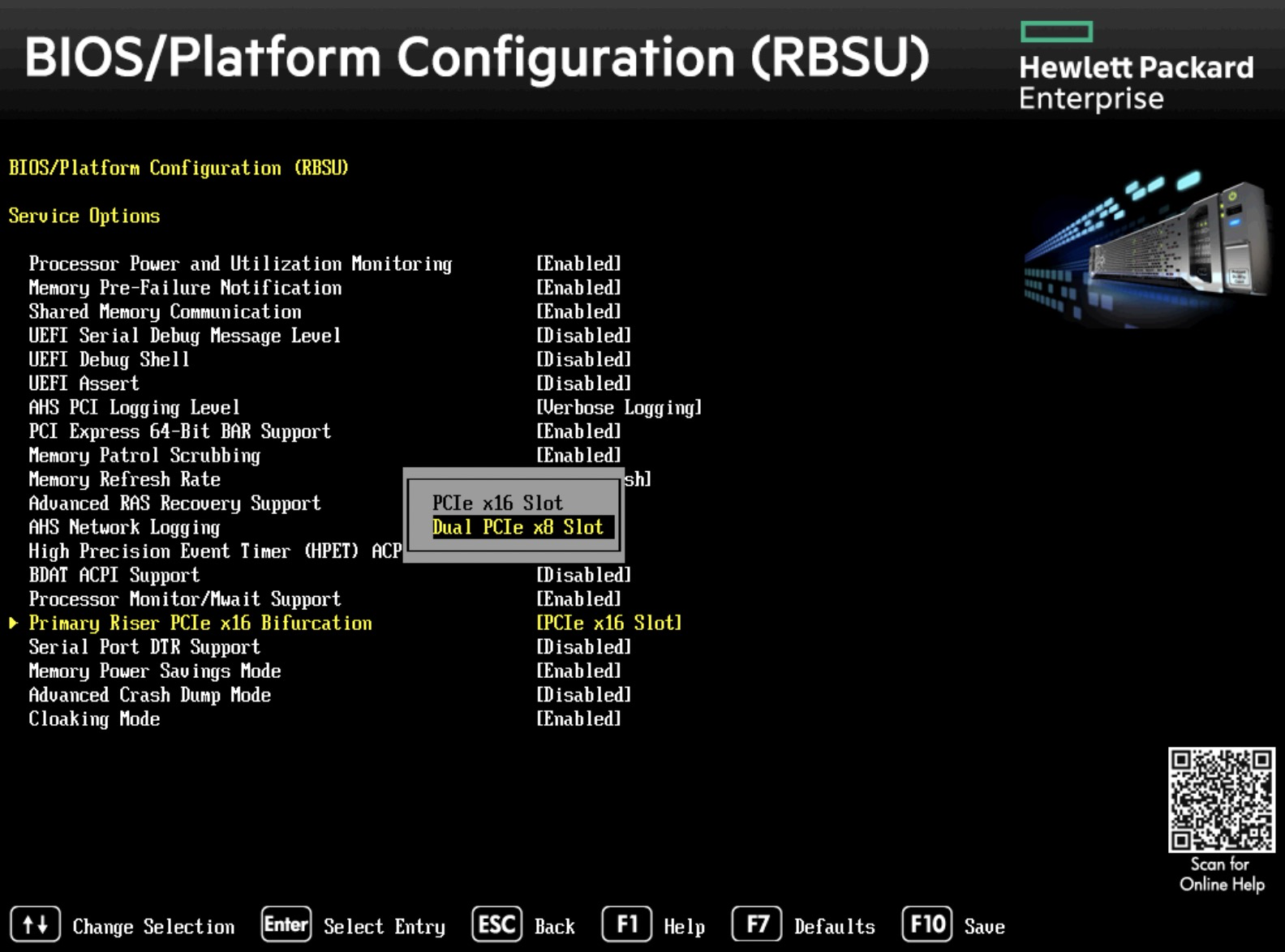Click the QR code for online help
This screenshot has height=952, width=1285.
click(1221, 800)
